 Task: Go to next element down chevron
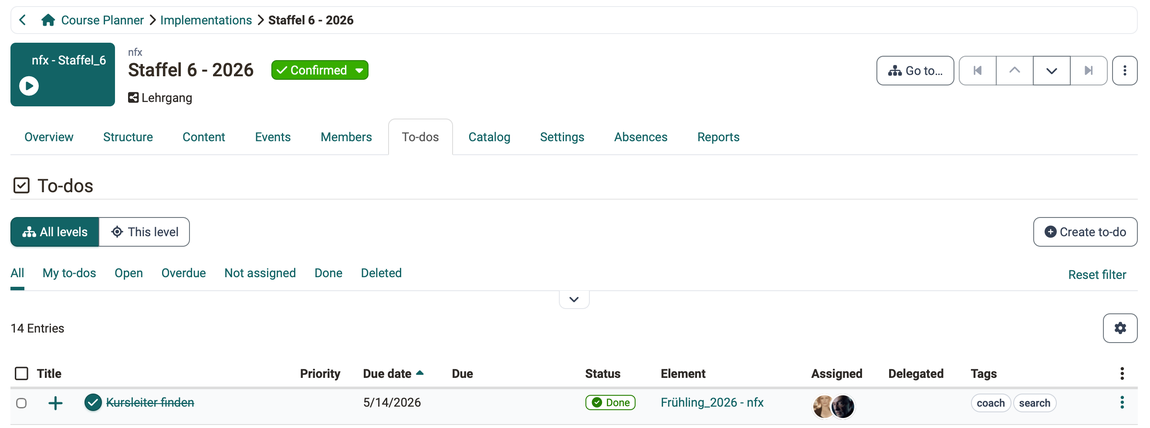tap(1052, 70)
